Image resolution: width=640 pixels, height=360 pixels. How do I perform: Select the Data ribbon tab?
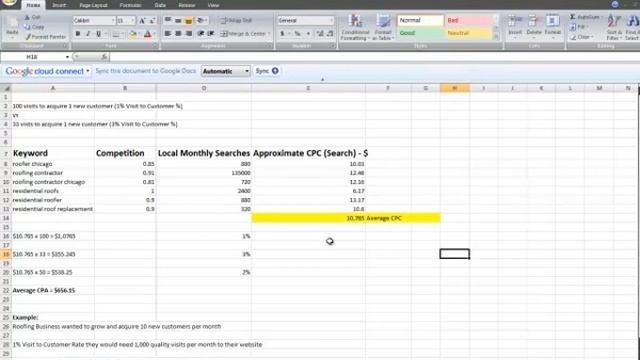pos(160,5)
